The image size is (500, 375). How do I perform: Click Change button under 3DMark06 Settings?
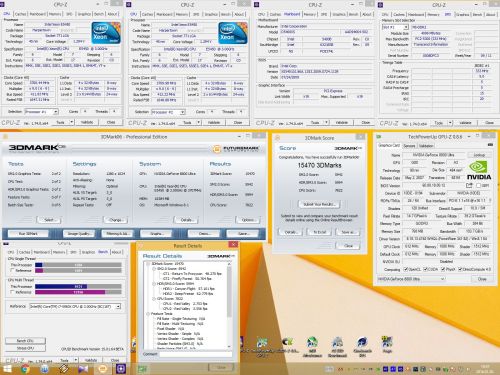tap(116, 220)
